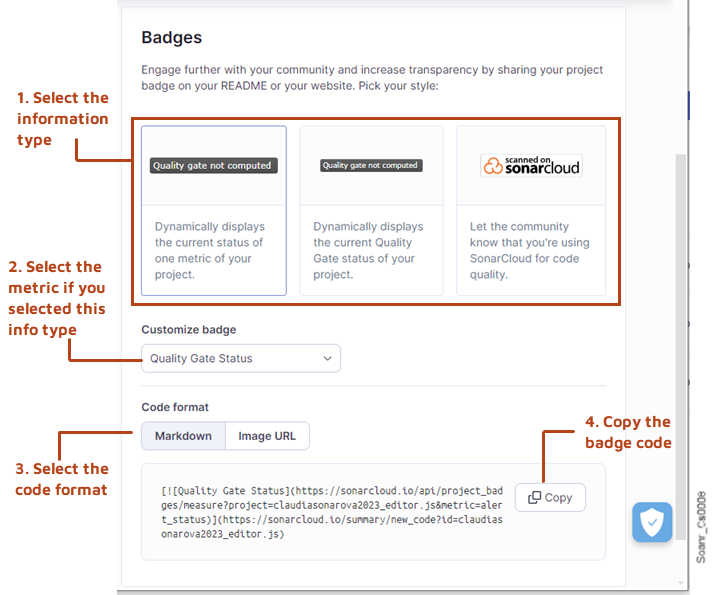727x595 pixels.
Task: Select the one-metric badge style description
Action: pos(213,250)
